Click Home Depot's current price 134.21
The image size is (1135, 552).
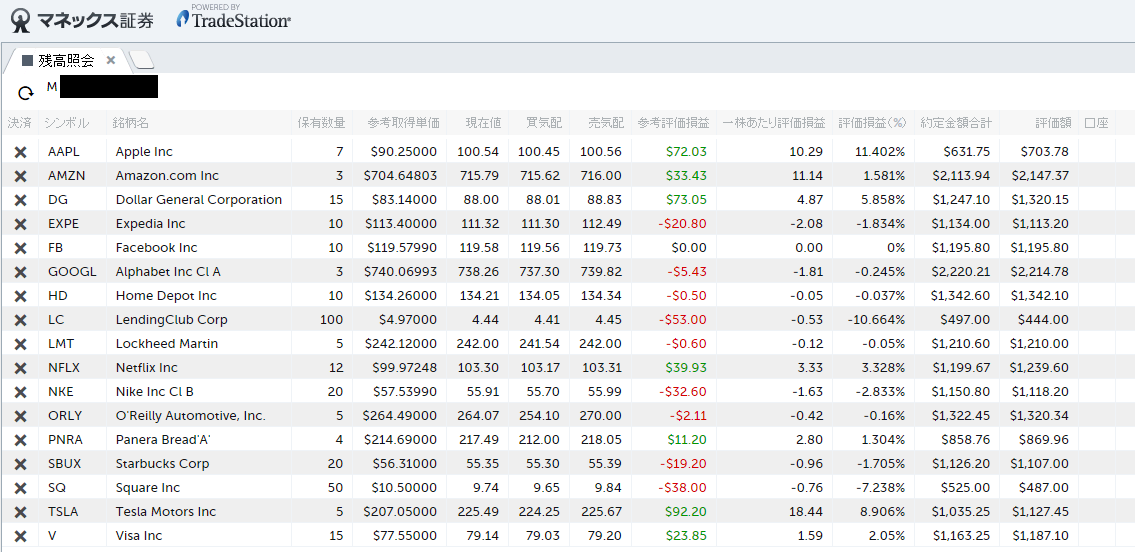click(x=478, y=295)
